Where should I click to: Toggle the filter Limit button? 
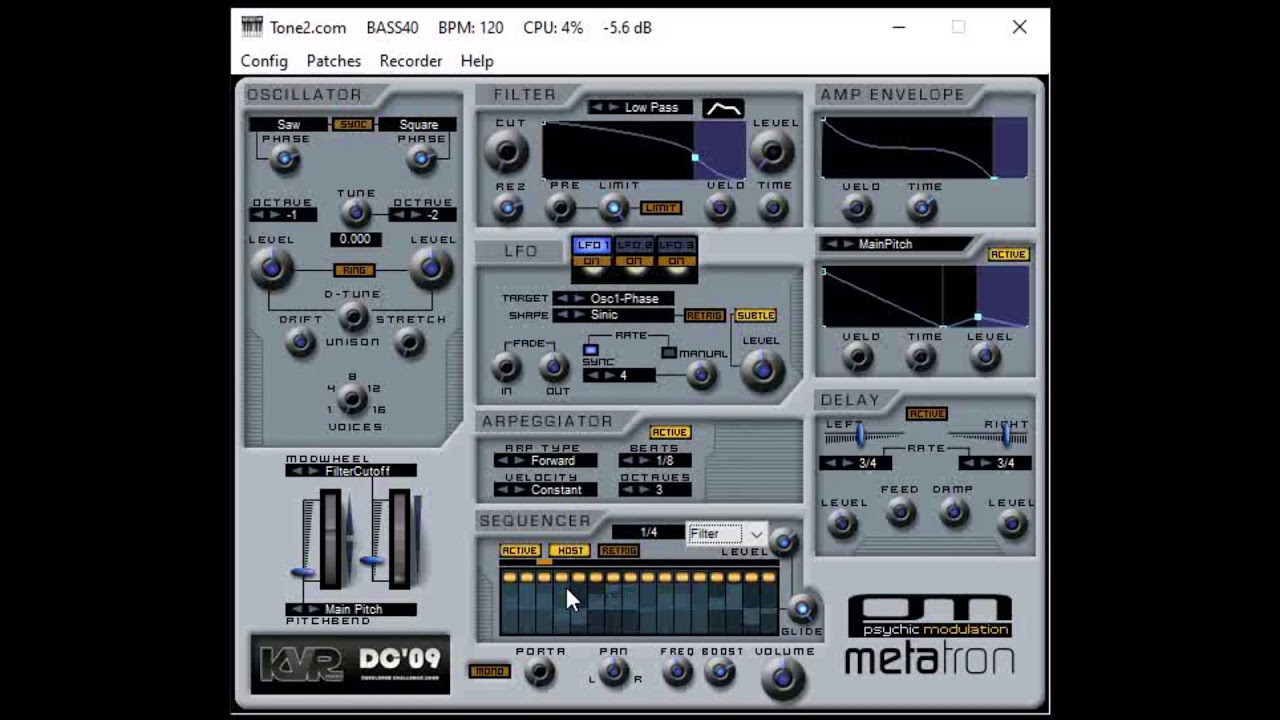click(661, 208)
